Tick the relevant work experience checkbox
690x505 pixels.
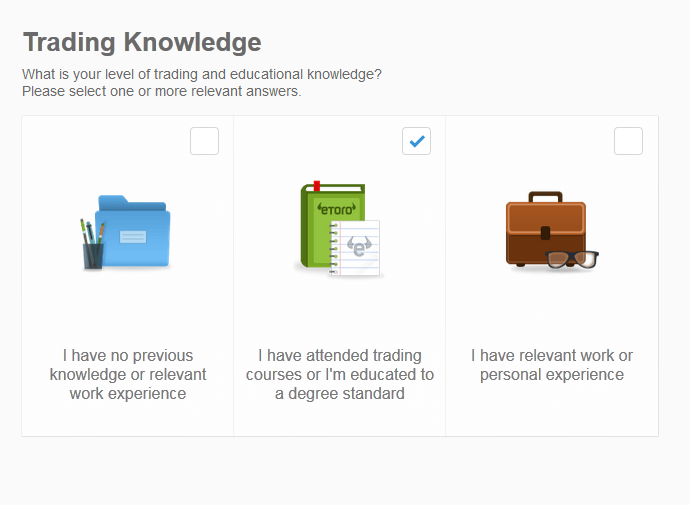(x=628, y=141)
